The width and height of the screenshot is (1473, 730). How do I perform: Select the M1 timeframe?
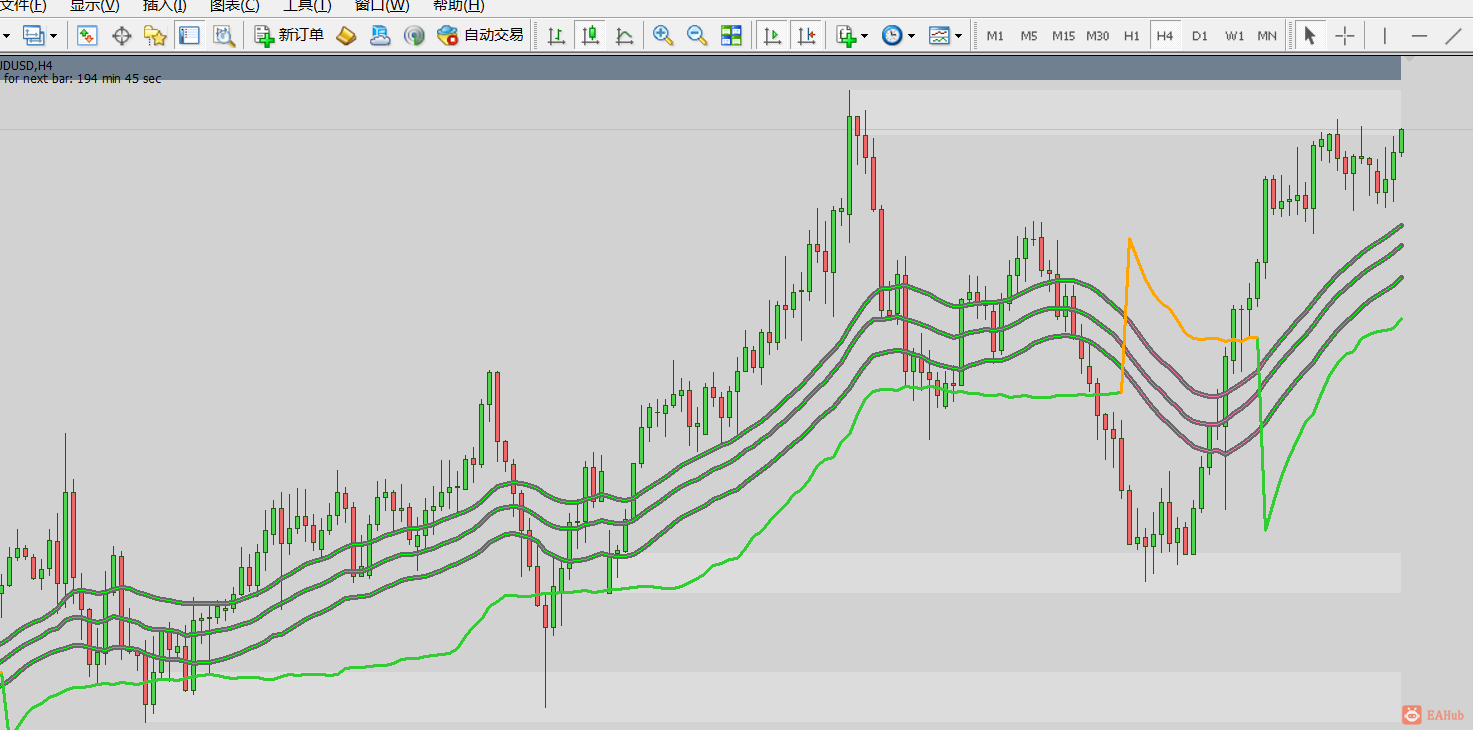click(x=995, y=36)
